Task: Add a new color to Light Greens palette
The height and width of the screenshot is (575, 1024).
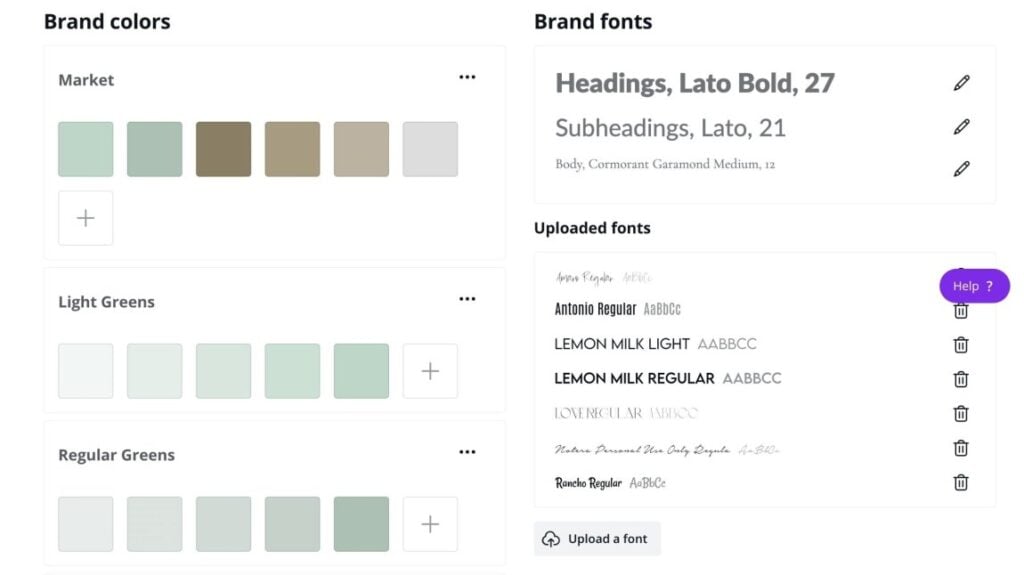Action: point(430,371)
